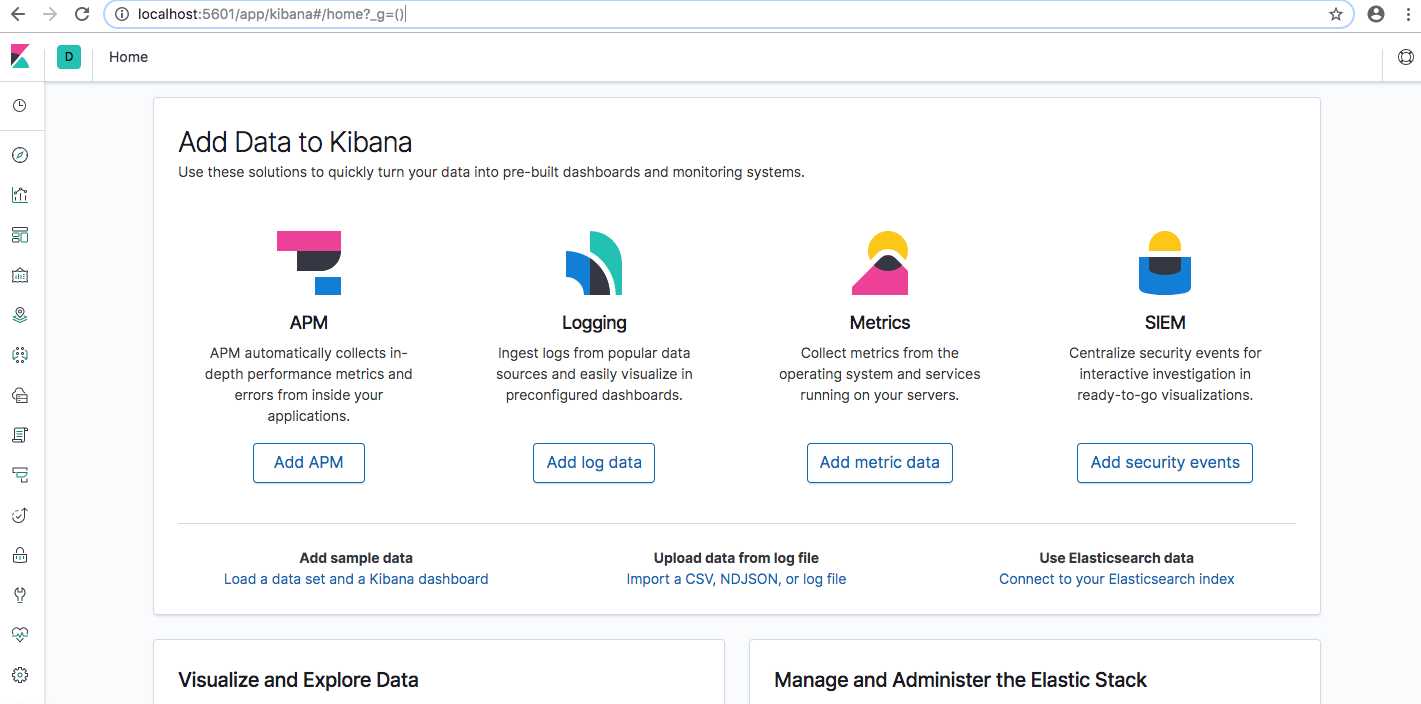1421x704 pixels.
Task: Click the Metrics solution logo
Action: coord(880,263)
